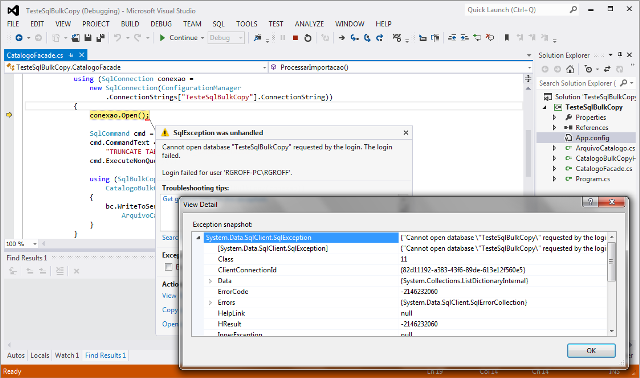This screenshot has width=640, height=378.
Task: Toggle bookmark with the bookmark toolbar icon
Action: tap(507, 38)
